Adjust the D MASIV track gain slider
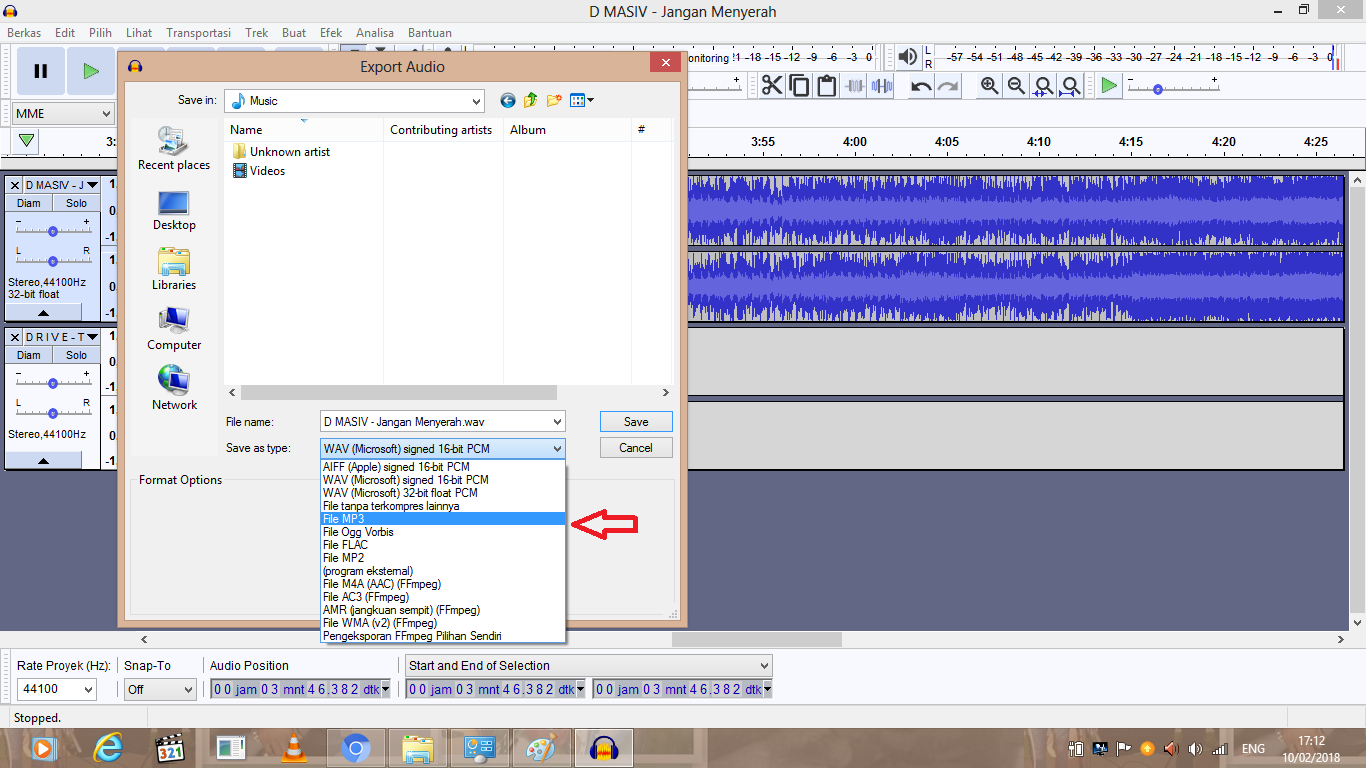The width and height of the screenshot is (1366, 768). coord(52,230)
